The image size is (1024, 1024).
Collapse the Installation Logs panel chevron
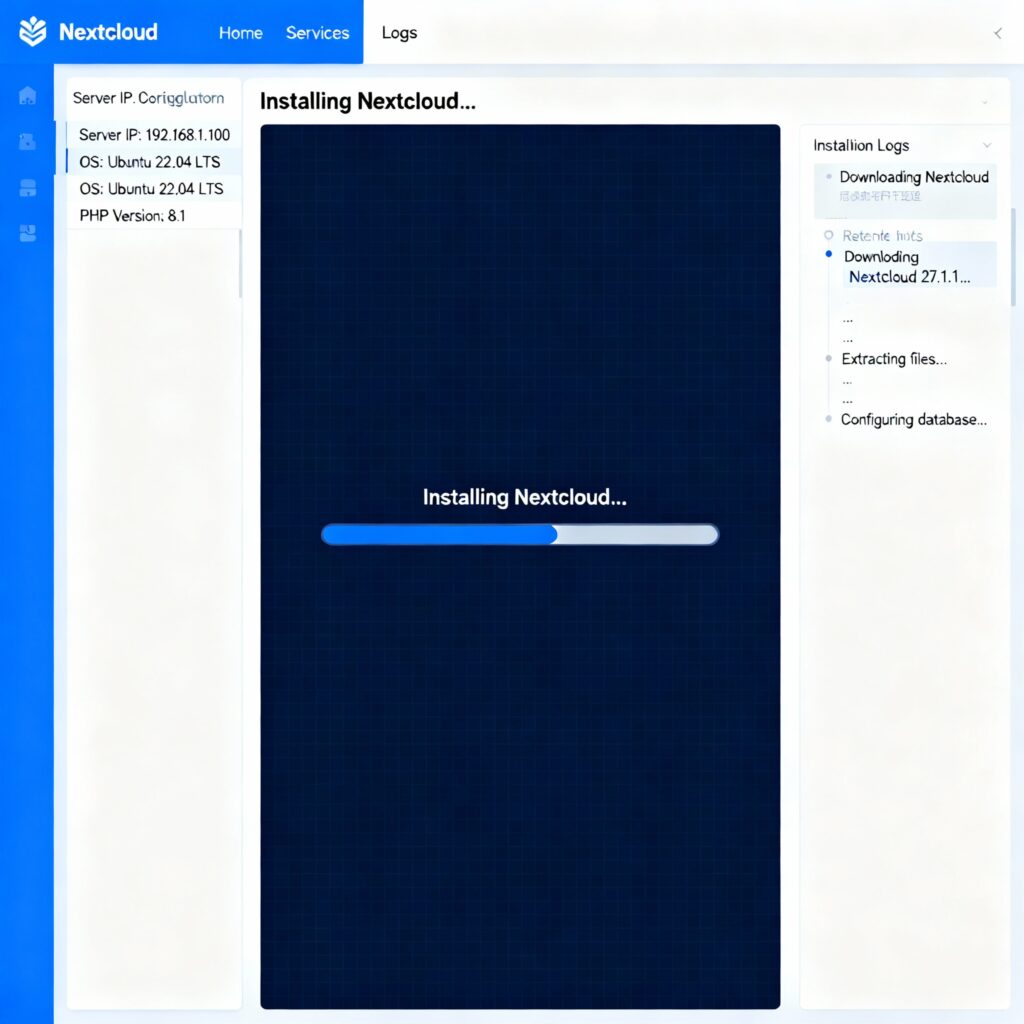coord(987,146)
